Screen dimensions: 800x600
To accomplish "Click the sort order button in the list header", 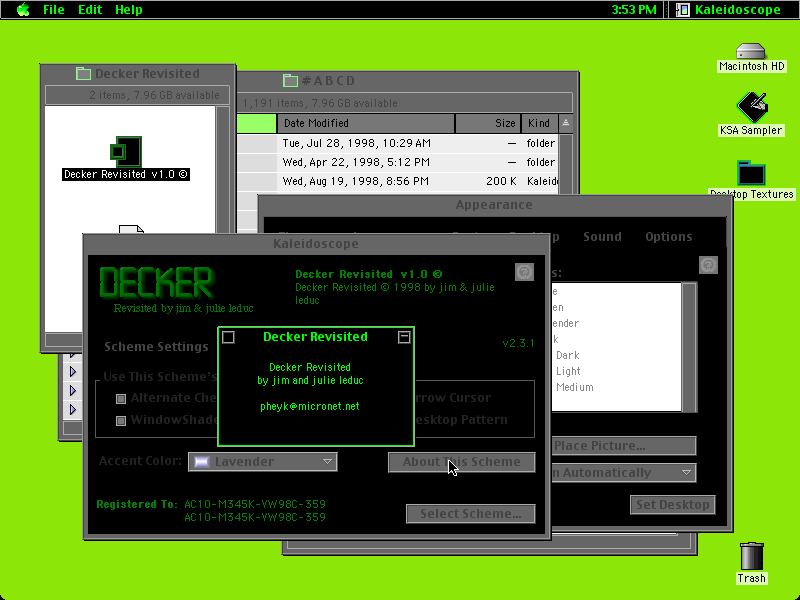I will pyautogui.click(x=566, y=123).
